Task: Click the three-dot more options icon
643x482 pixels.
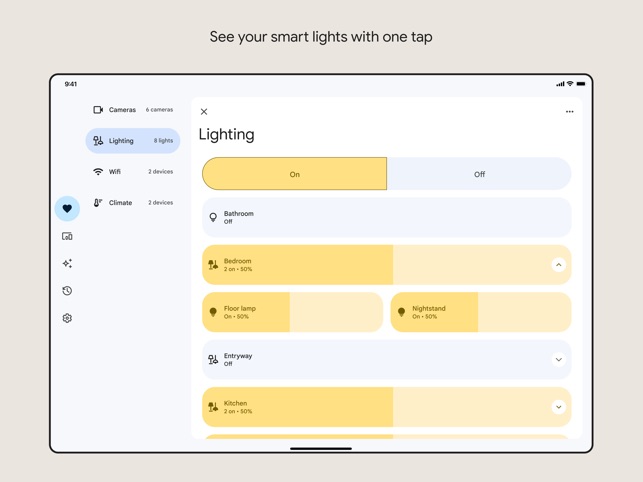Action: (570, 112)
